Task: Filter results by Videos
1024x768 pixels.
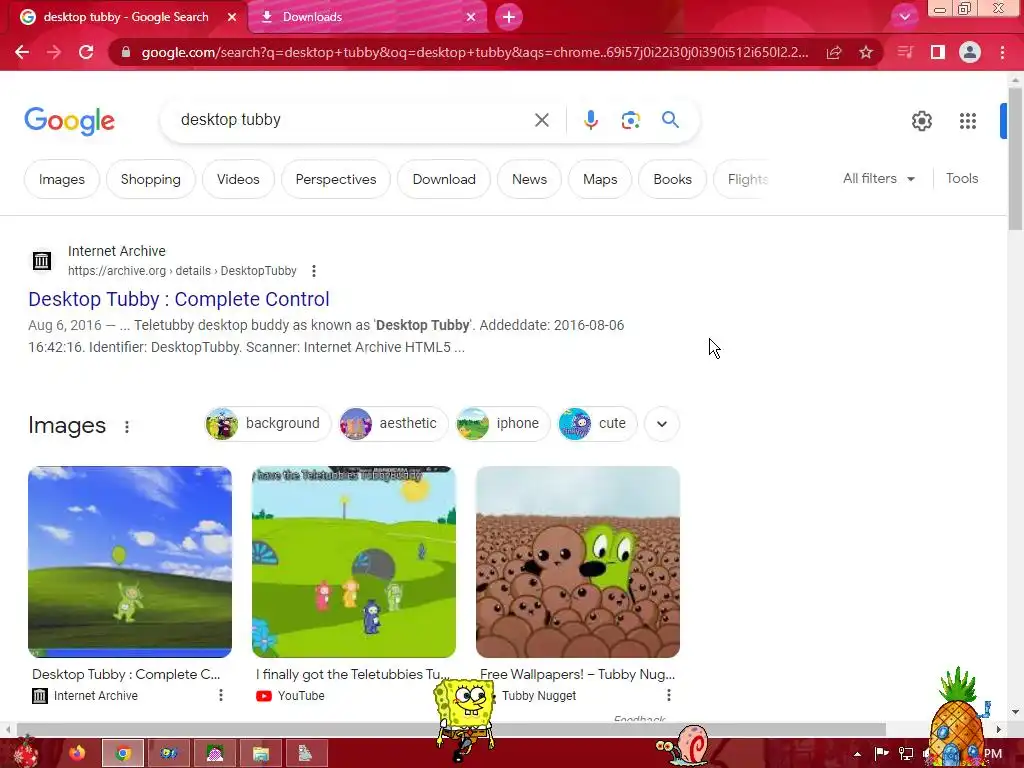Action: [238, 179]
